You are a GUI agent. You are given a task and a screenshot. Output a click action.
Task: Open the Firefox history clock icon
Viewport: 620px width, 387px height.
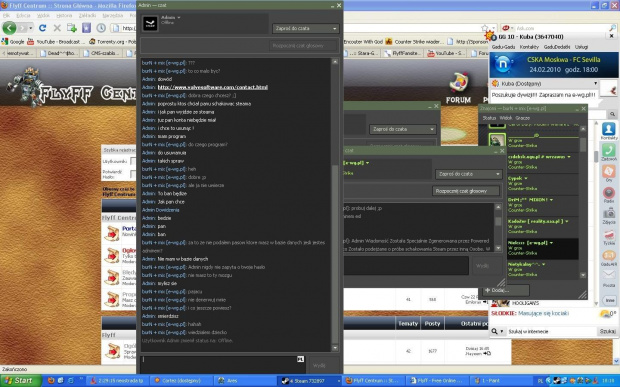pyautogui.click(x=101, y=28)
